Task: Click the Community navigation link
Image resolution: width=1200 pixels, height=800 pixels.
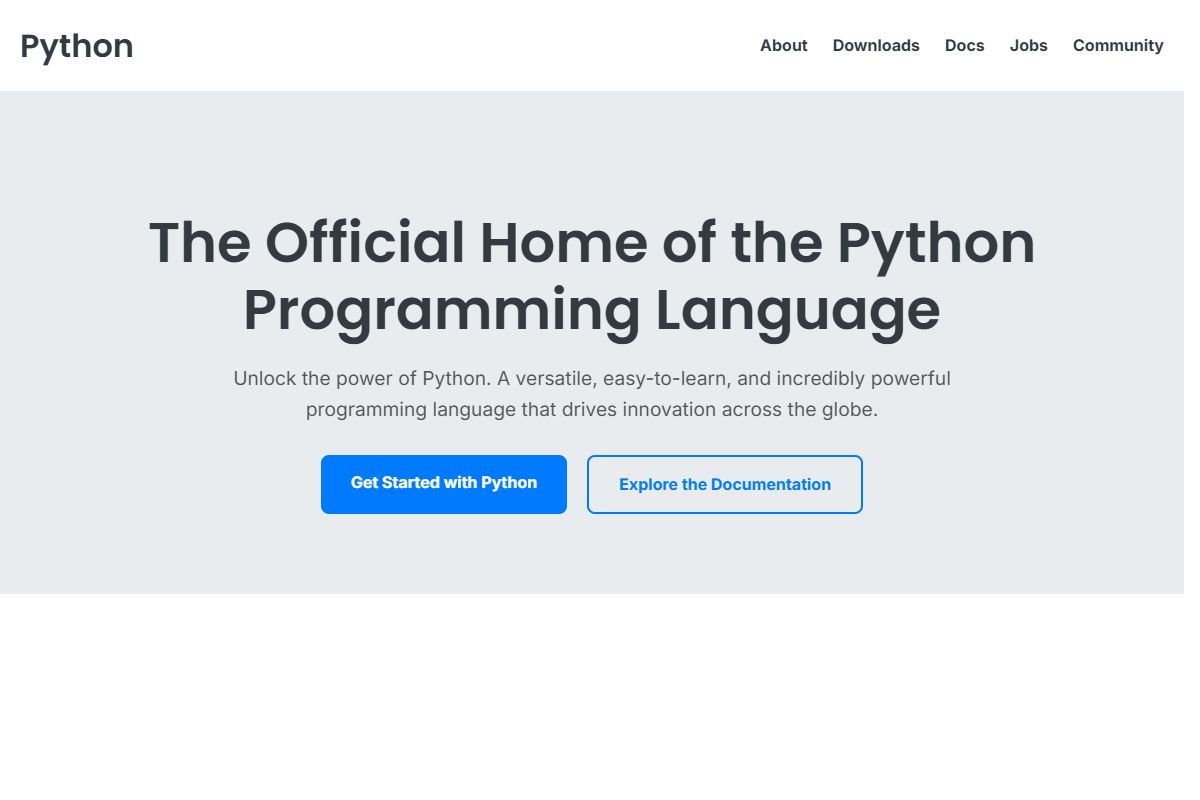Action: pos(1118,45)
